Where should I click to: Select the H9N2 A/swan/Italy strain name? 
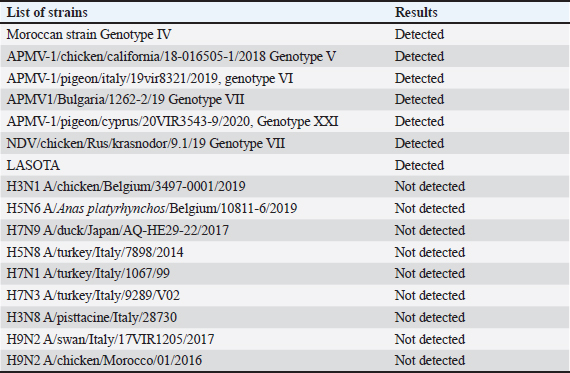tap(110, 339)
